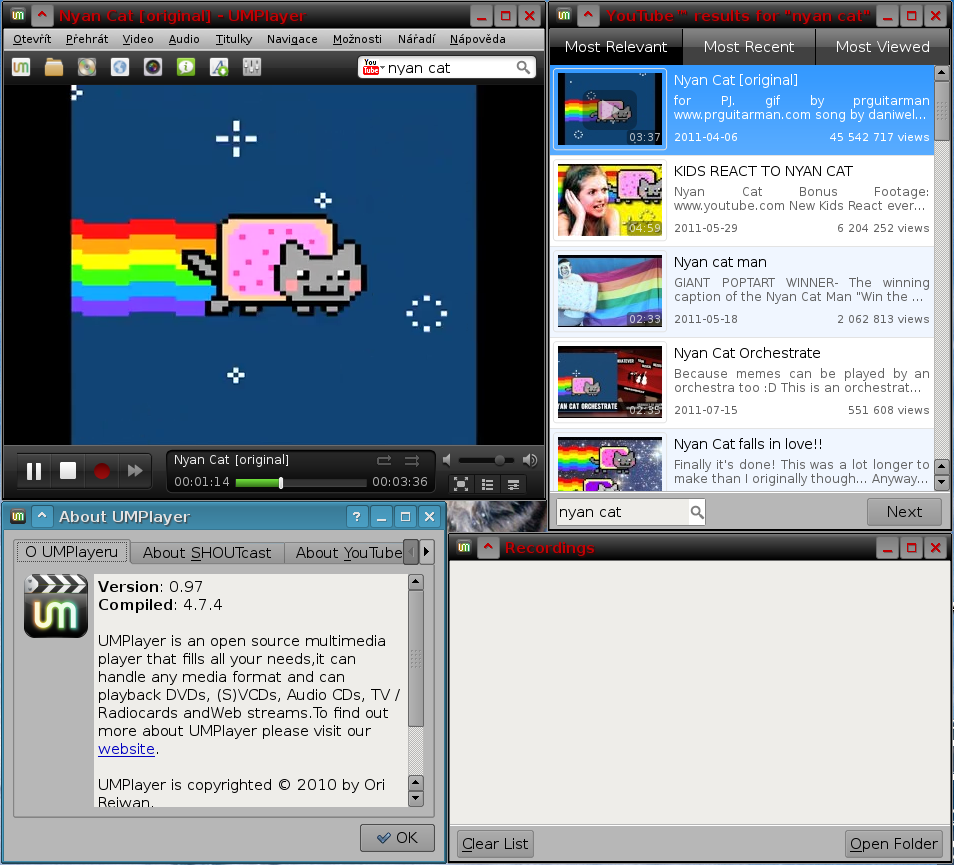Open the Navigace menu
The height and width of the screenshot is (865, 954).
coord(292,39)
